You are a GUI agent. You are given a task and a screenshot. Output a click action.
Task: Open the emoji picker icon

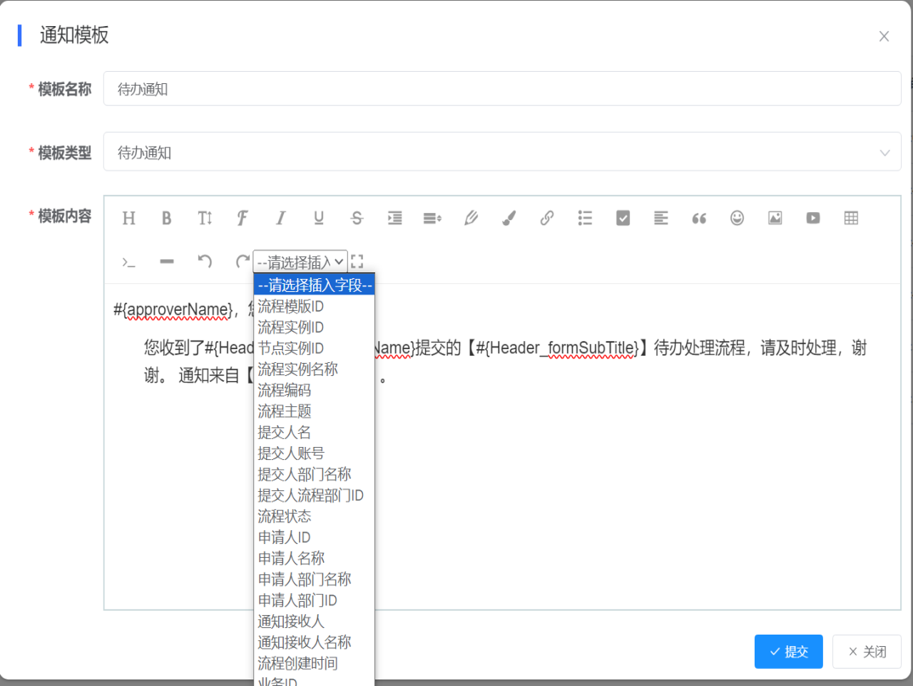737,218
